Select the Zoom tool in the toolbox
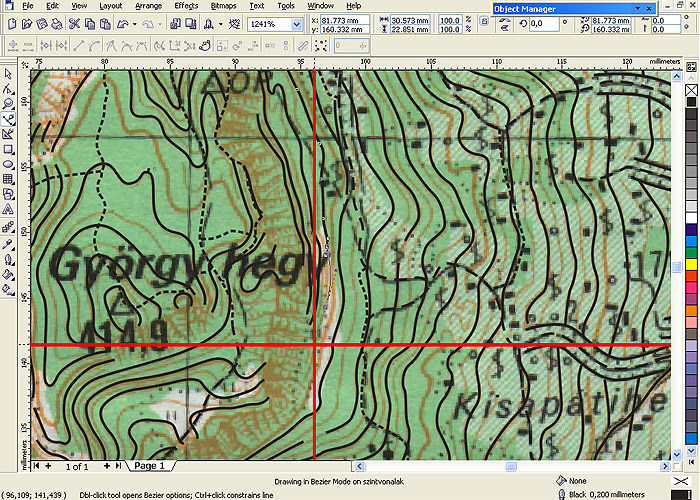The width and height of the screenshot is (700, 500). 8,104
